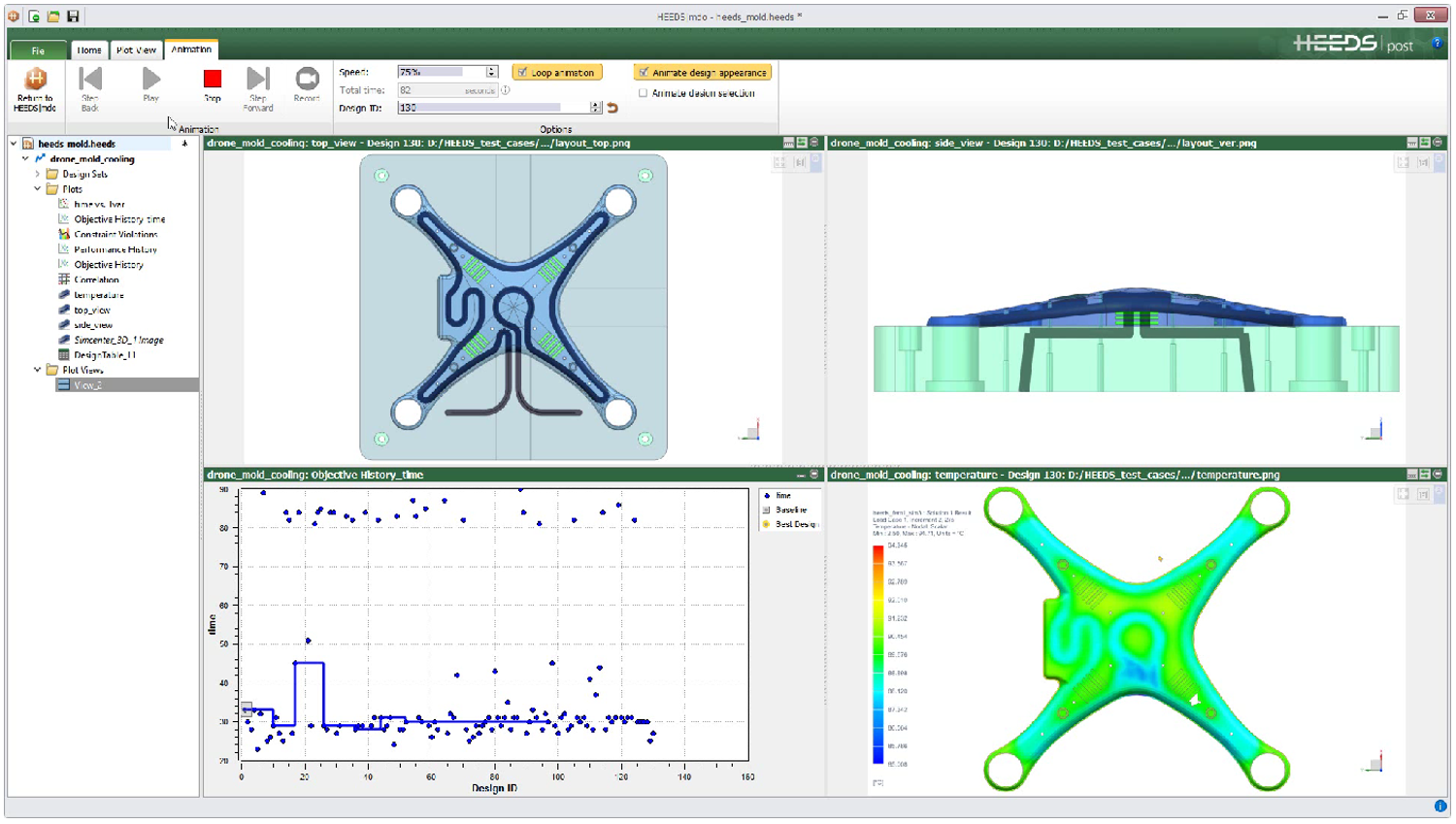The width and height of the screenshot is (1456, 824).
Task: Select side_view item in tree
Action: tap(93, 324)
